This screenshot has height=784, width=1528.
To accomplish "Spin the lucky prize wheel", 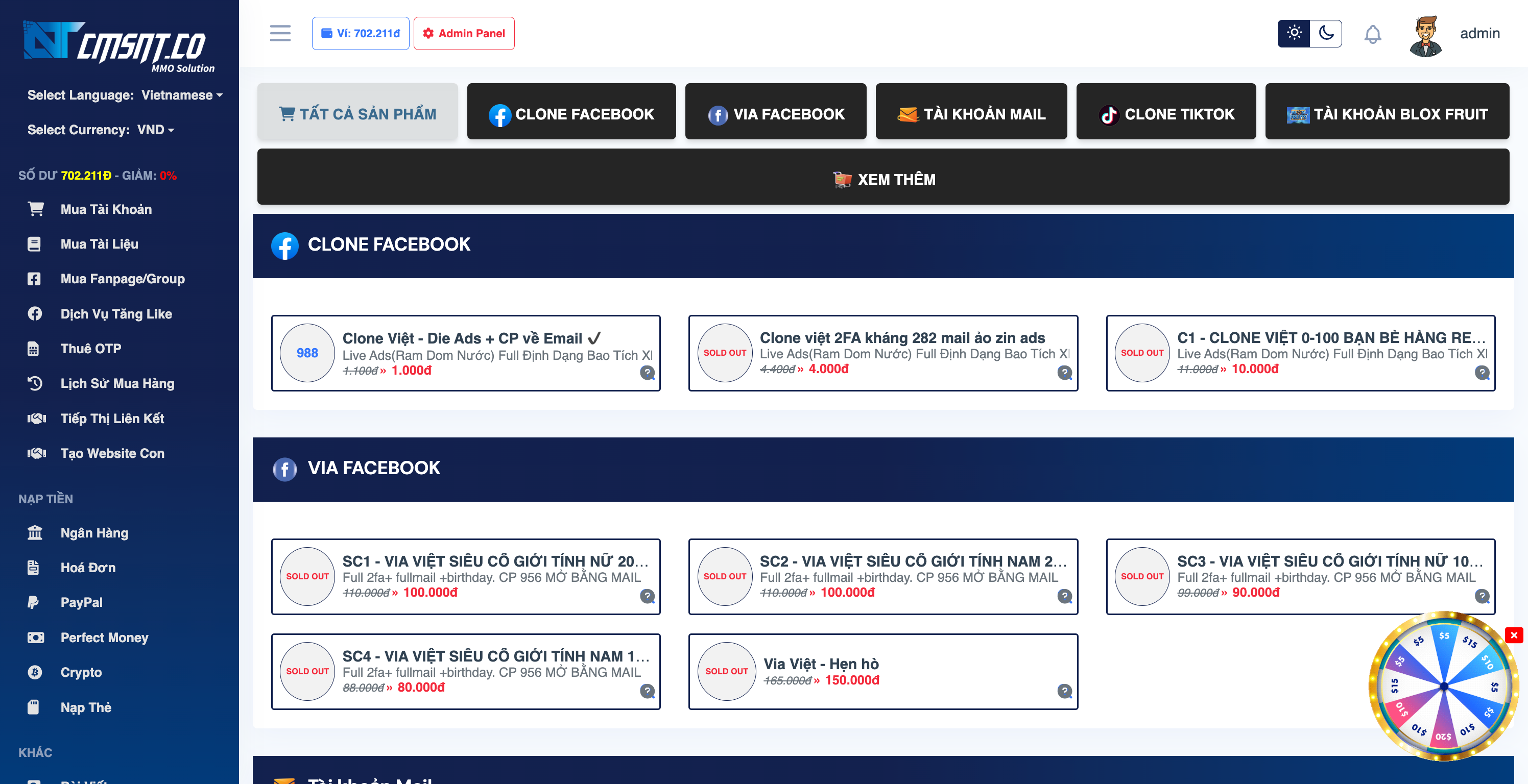I will 1443,686.
